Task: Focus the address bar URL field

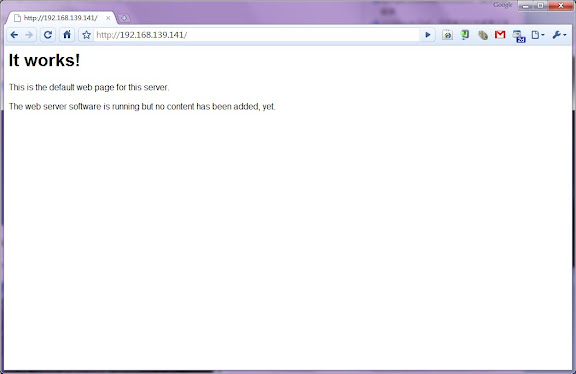Action: [x=256, y=35]
